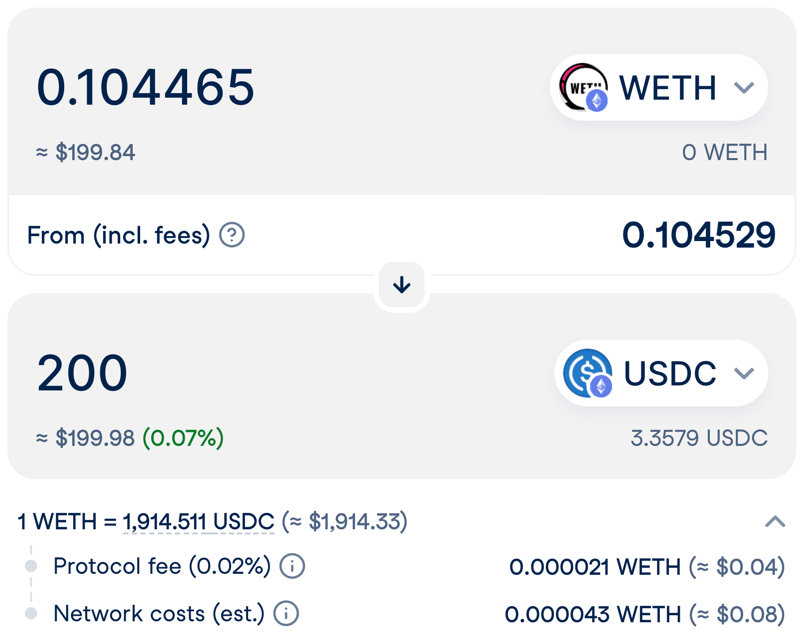Viewport: 801px width, 638px height.
Task: Click the 0 WETH balance text
Action: coord(724,153)
